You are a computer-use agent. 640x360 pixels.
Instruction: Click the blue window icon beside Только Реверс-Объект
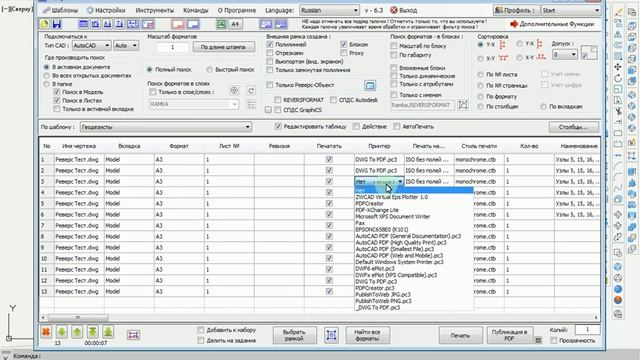point(370,85)
